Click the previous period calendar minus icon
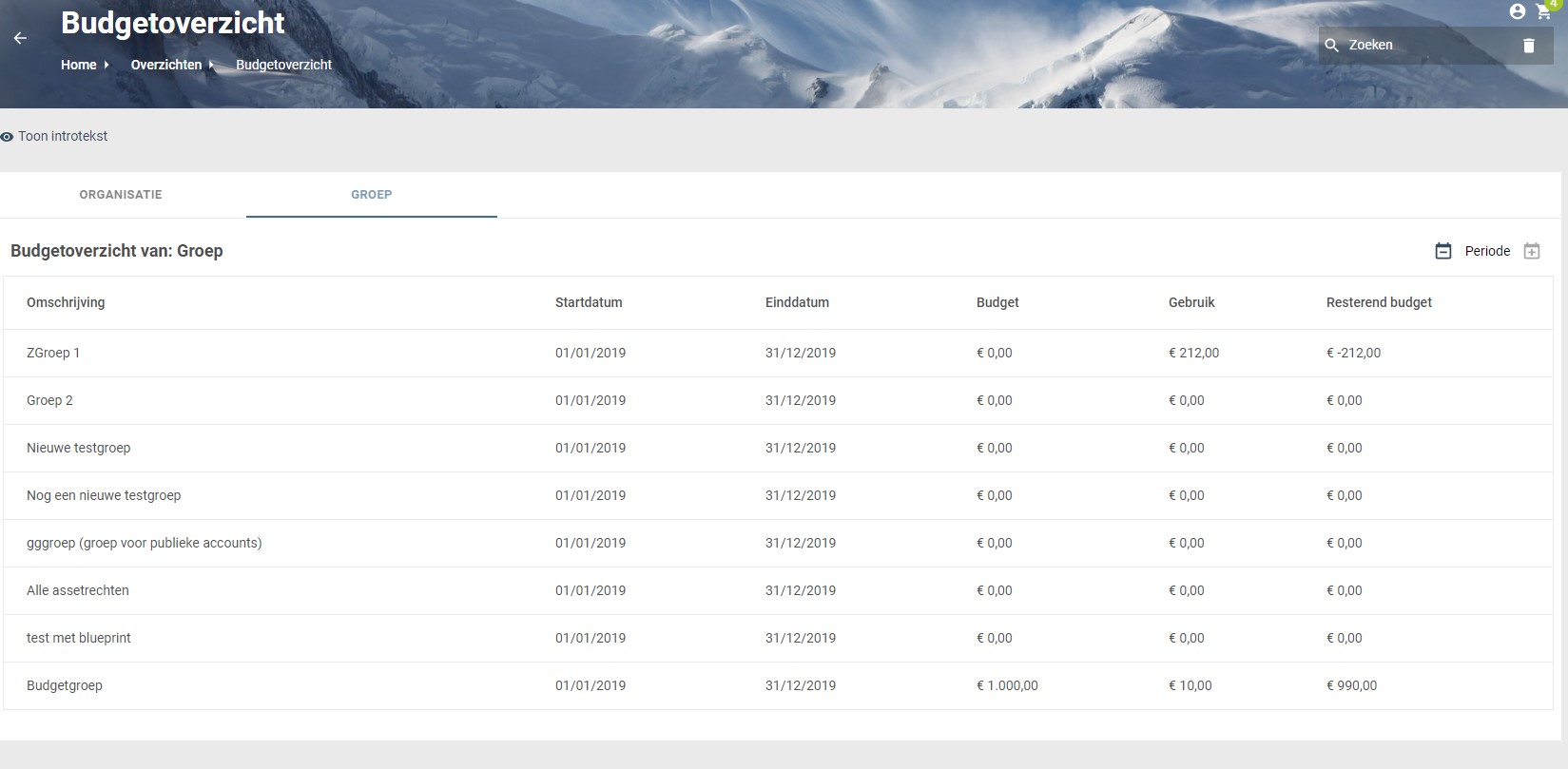This screenshot has width=1568, height=769. point(1443,251)
